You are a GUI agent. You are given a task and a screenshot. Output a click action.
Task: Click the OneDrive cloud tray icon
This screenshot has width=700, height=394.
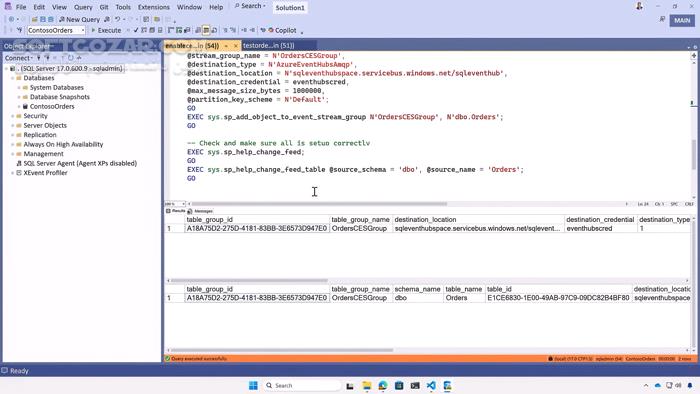[x=658, y=386]
